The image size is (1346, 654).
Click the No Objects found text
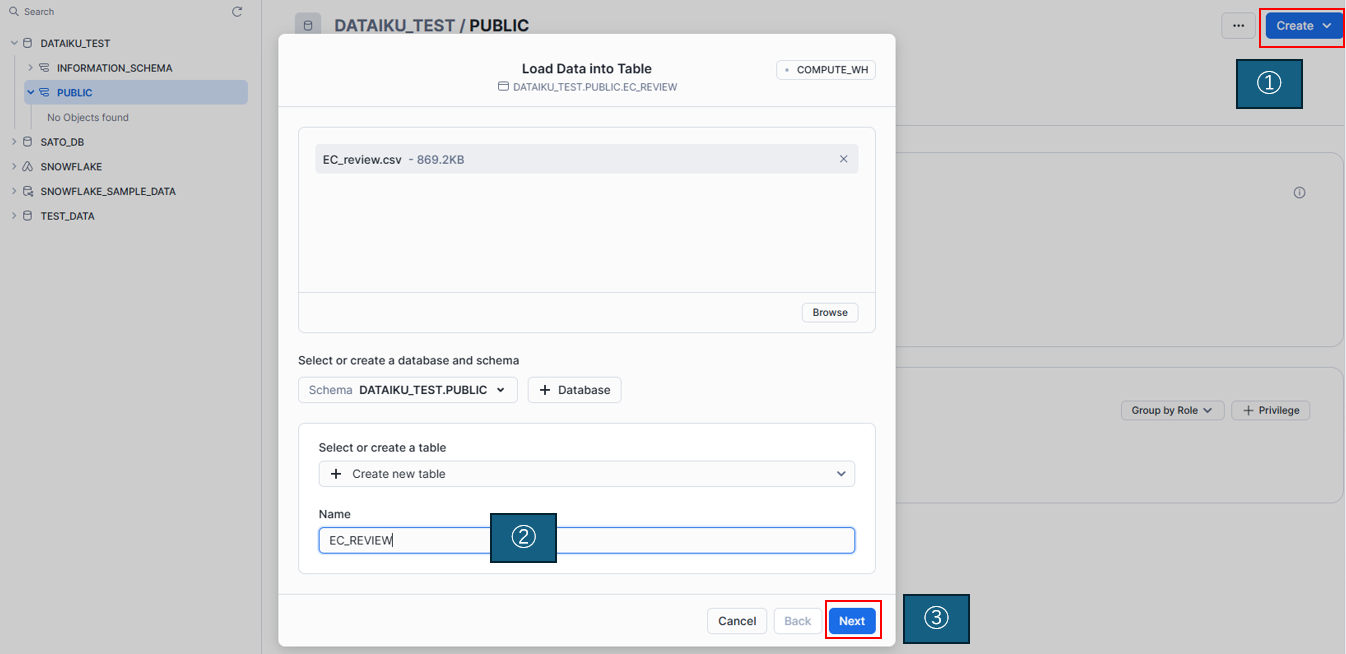tap(88, 118)
